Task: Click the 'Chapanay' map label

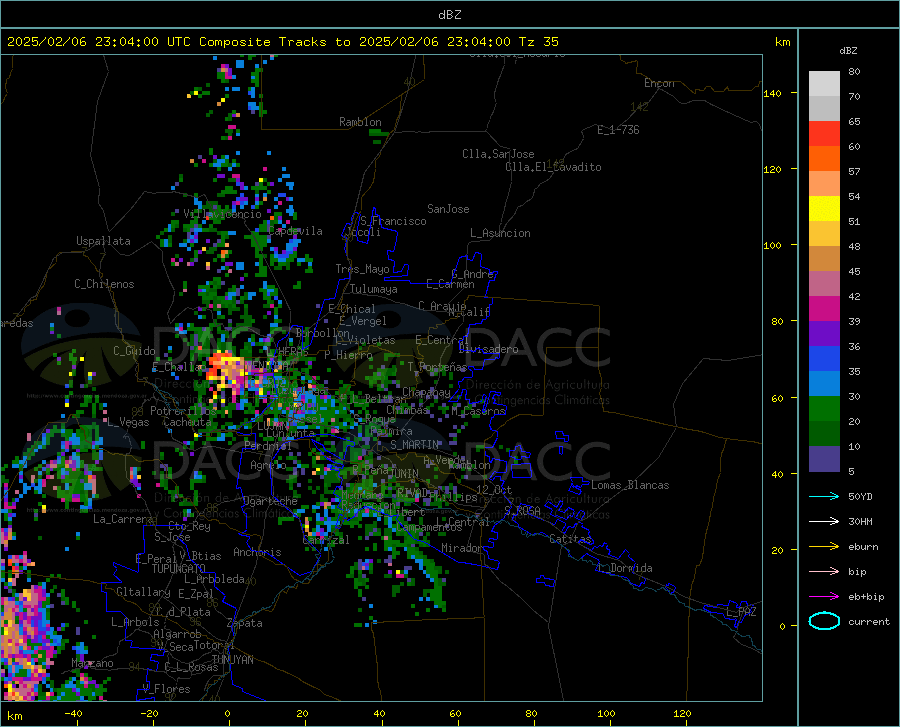Action: pyautogui.click(x=426, y=392)
